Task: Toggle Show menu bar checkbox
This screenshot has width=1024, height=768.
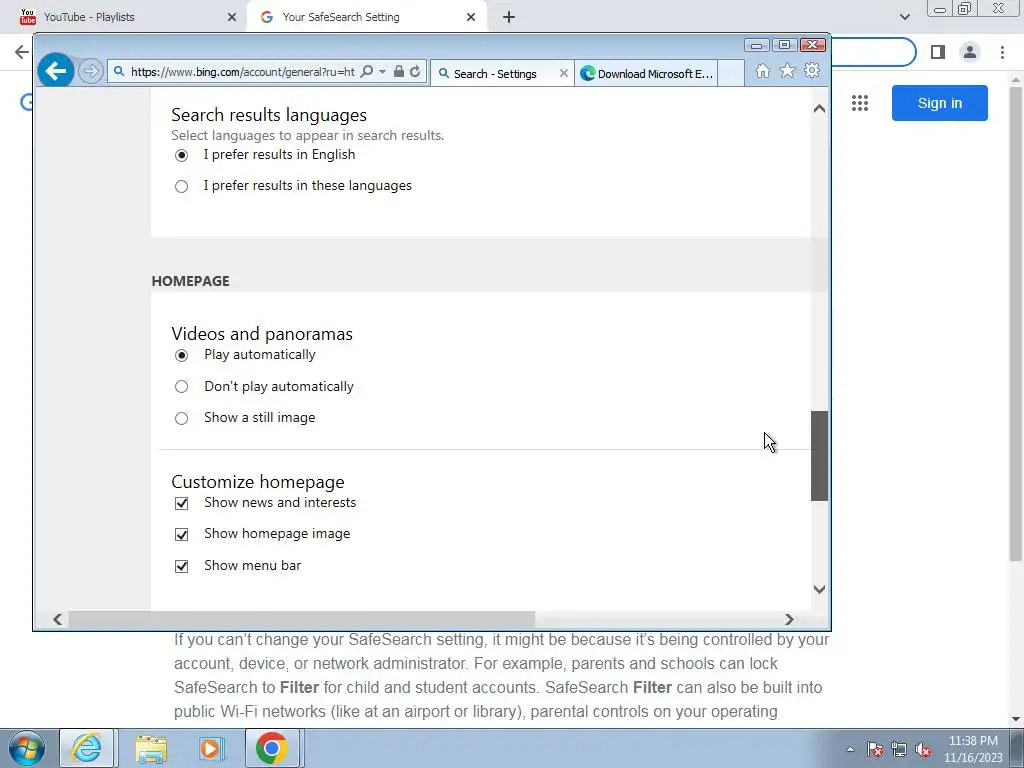Action: point(182,566)
